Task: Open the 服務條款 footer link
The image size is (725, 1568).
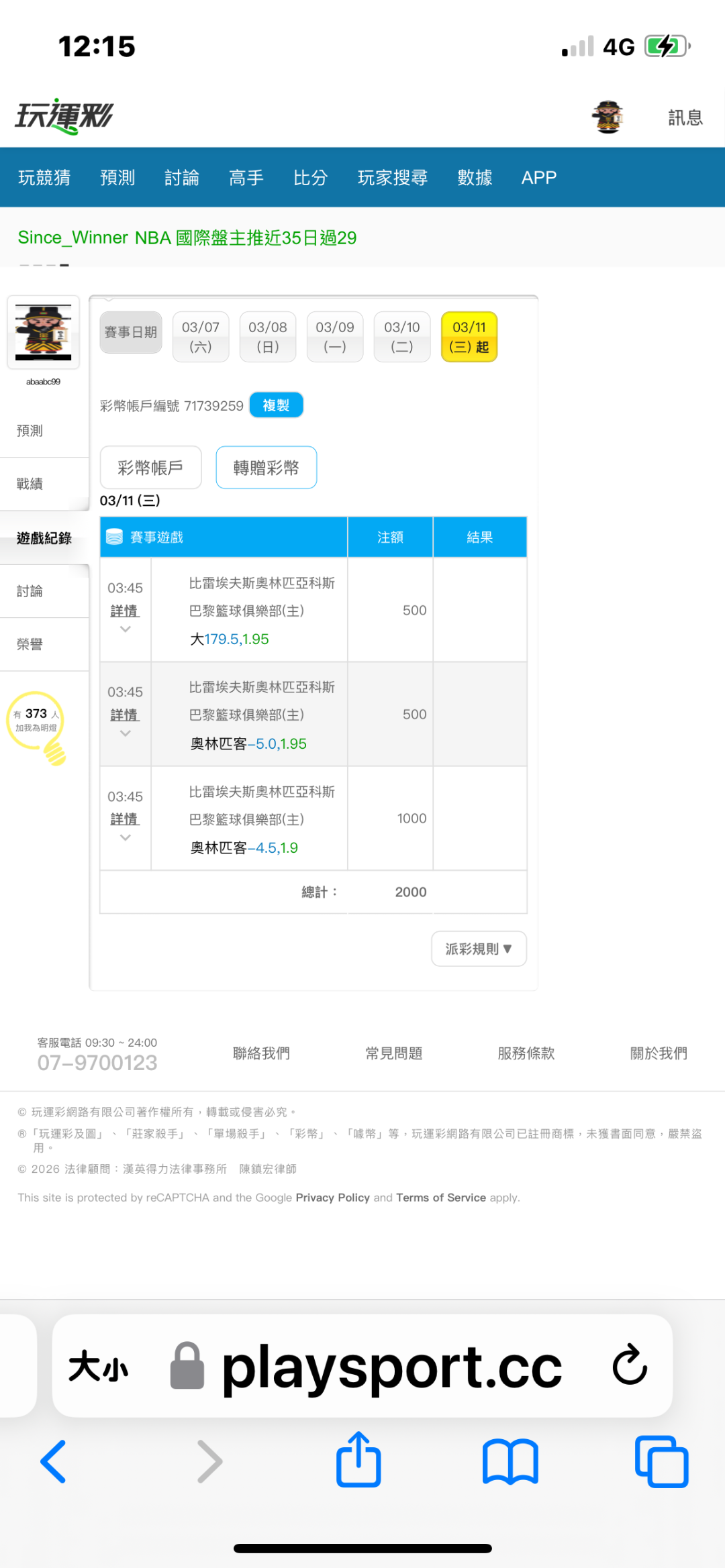Action: point(526,1053)
